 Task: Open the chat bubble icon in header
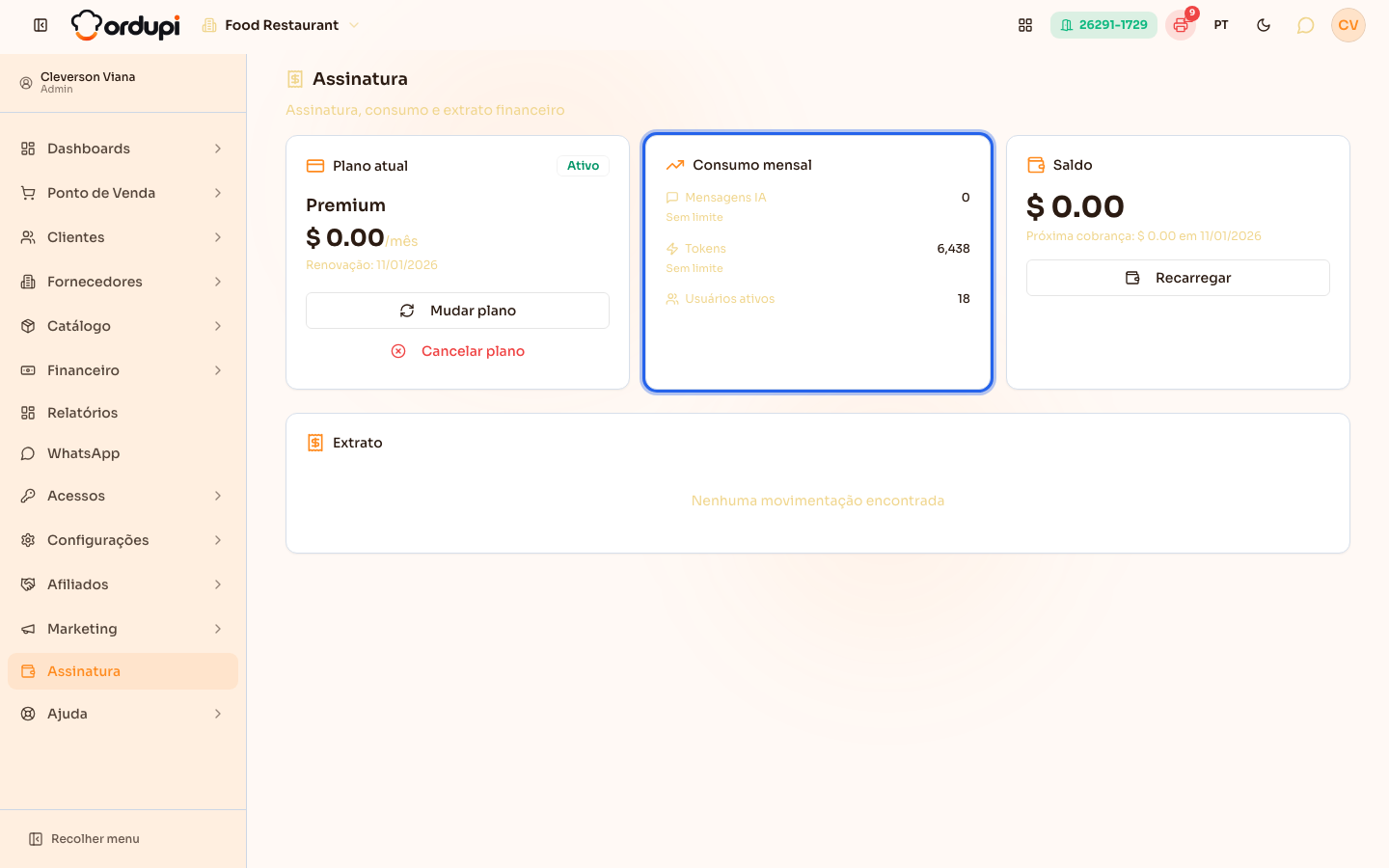(x=1305, y=25)
